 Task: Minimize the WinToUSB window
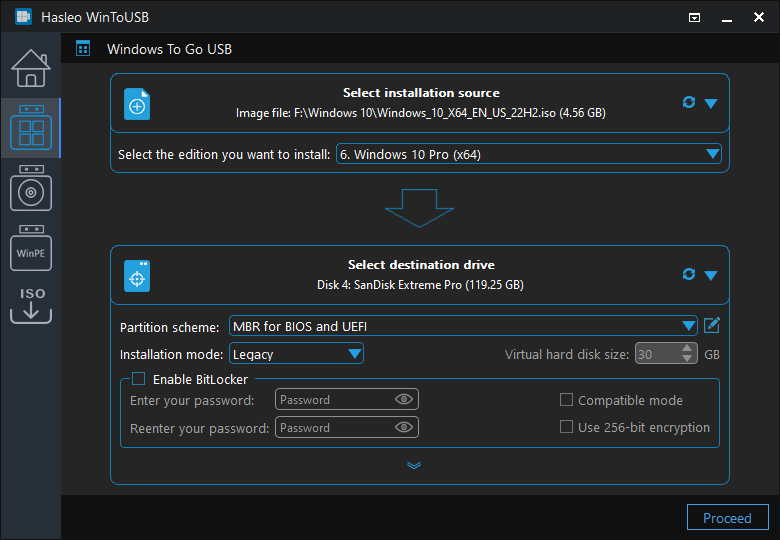(x=727, y=18)
